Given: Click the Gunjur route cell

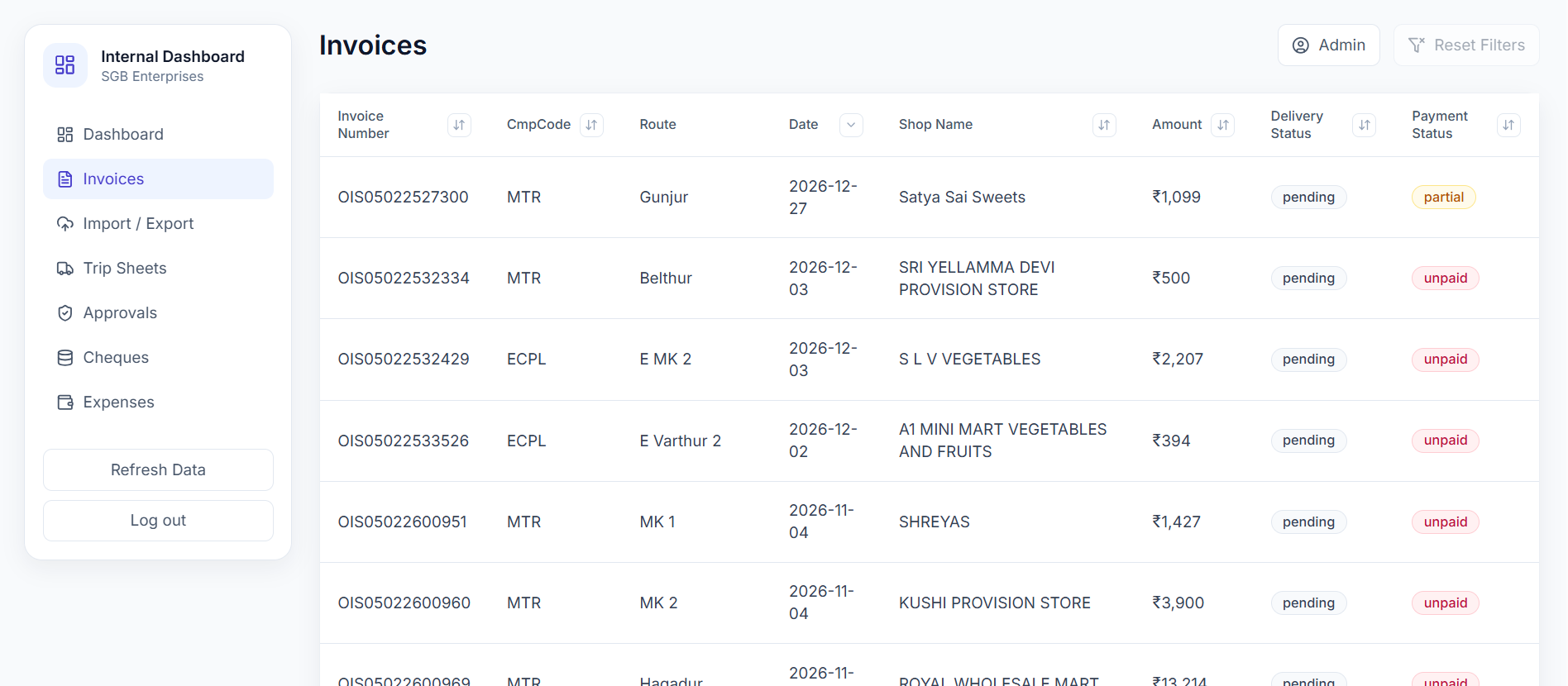Looking at the screenshot, I should 664,197.
